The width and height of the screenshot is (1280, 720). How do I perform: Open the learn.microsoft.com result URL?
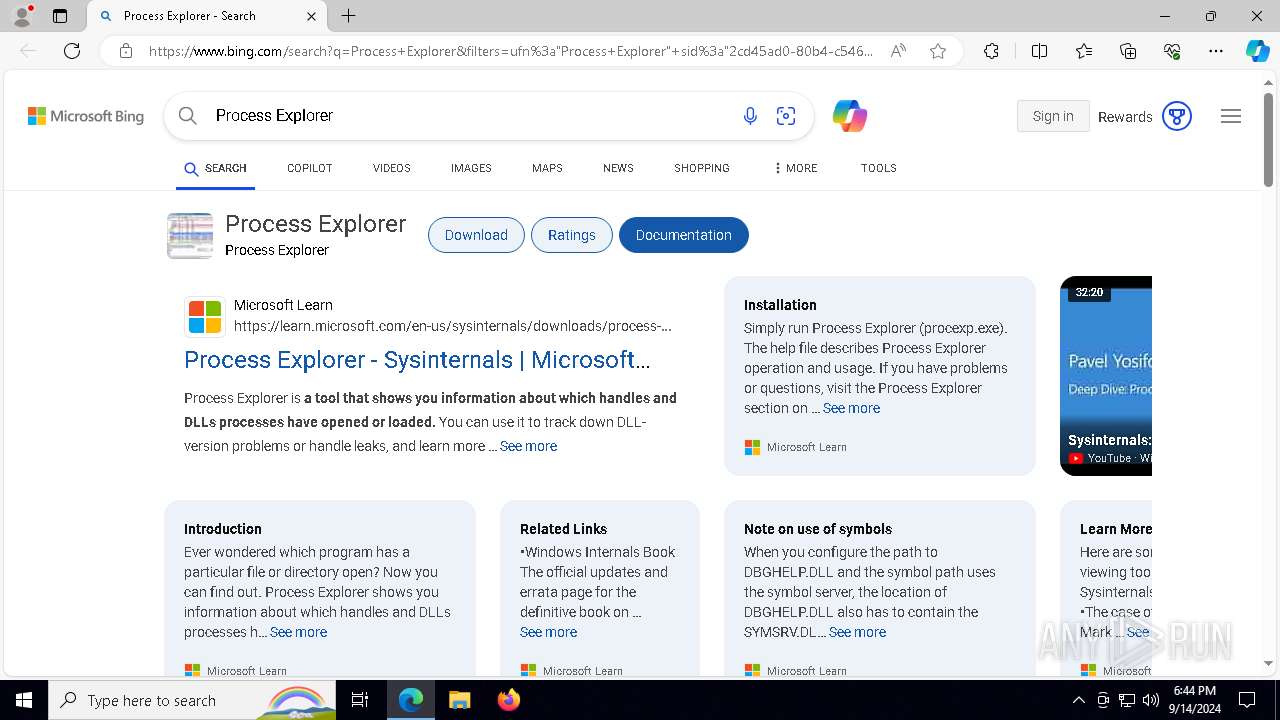[453, 326]
